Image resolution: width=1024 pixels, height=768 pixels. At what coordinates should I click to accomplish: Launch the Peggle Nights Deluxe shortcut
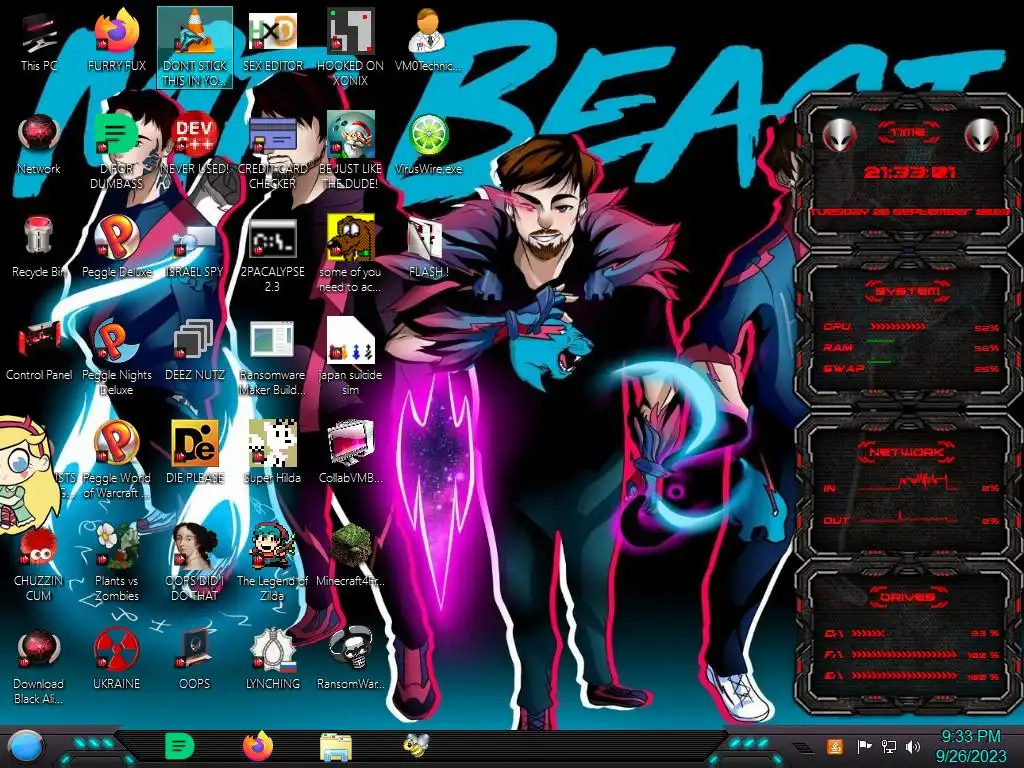(116, 357)
